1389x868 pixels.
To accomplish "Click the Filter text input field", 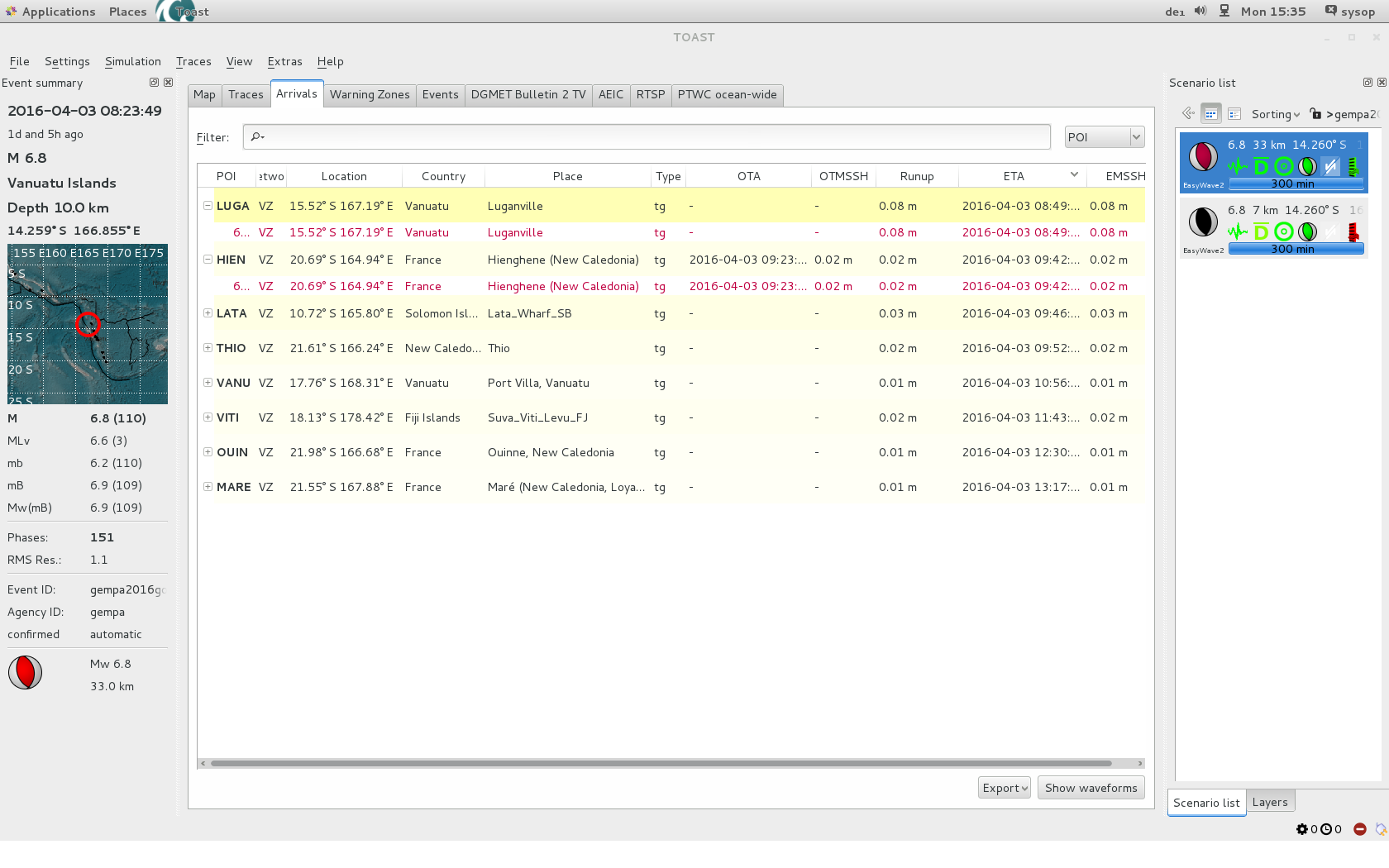I will click(x=647, y=137).
